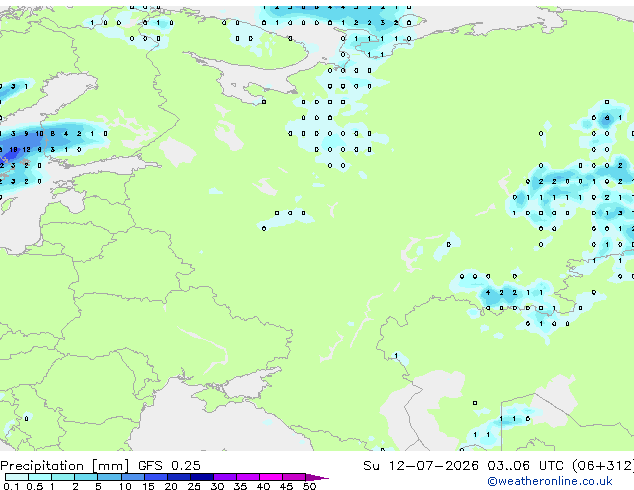Image resolution: width=634 pixels, height=490 pixels.
Task: Click legend label '45'
Action: pos(286,486)
